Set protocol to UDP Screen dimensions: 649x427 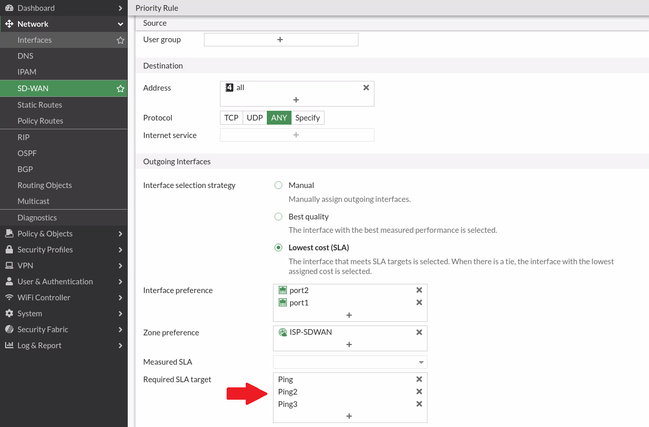pos(255,118)
